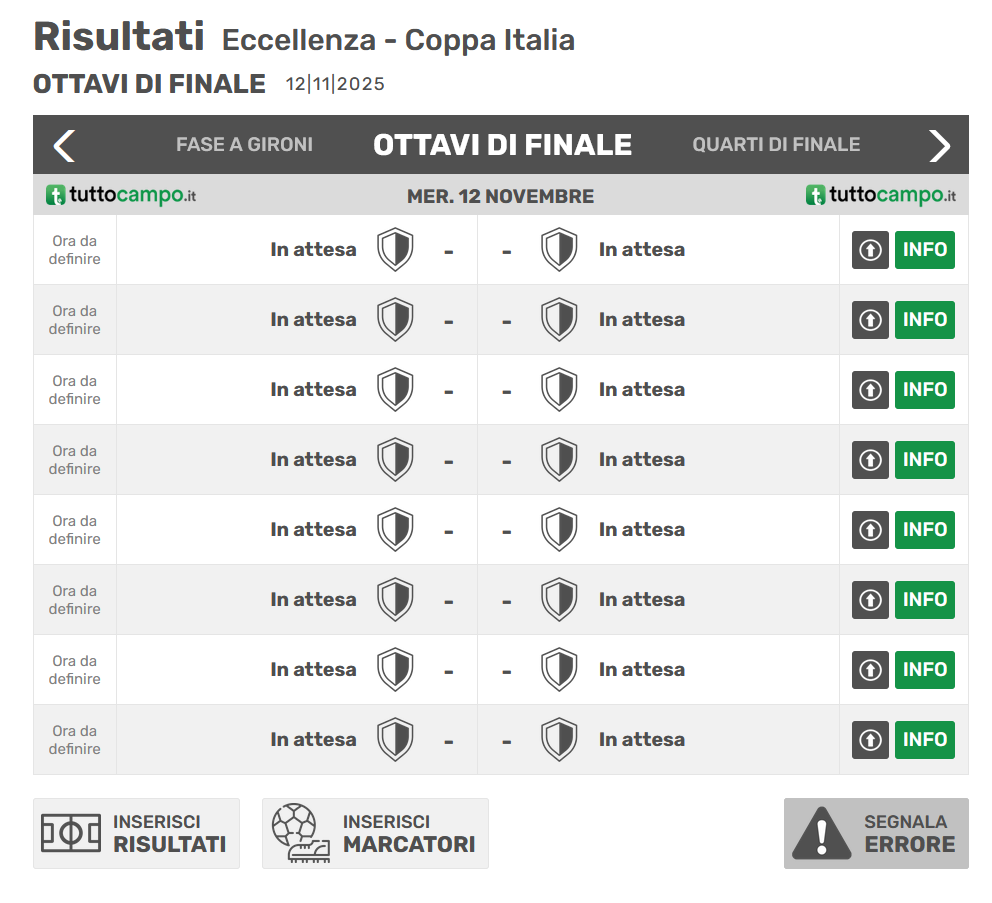The height and width of the screenshot is (903, 992).
Task: Open INFO for the sixth match
Action: (x=924, y=600)
